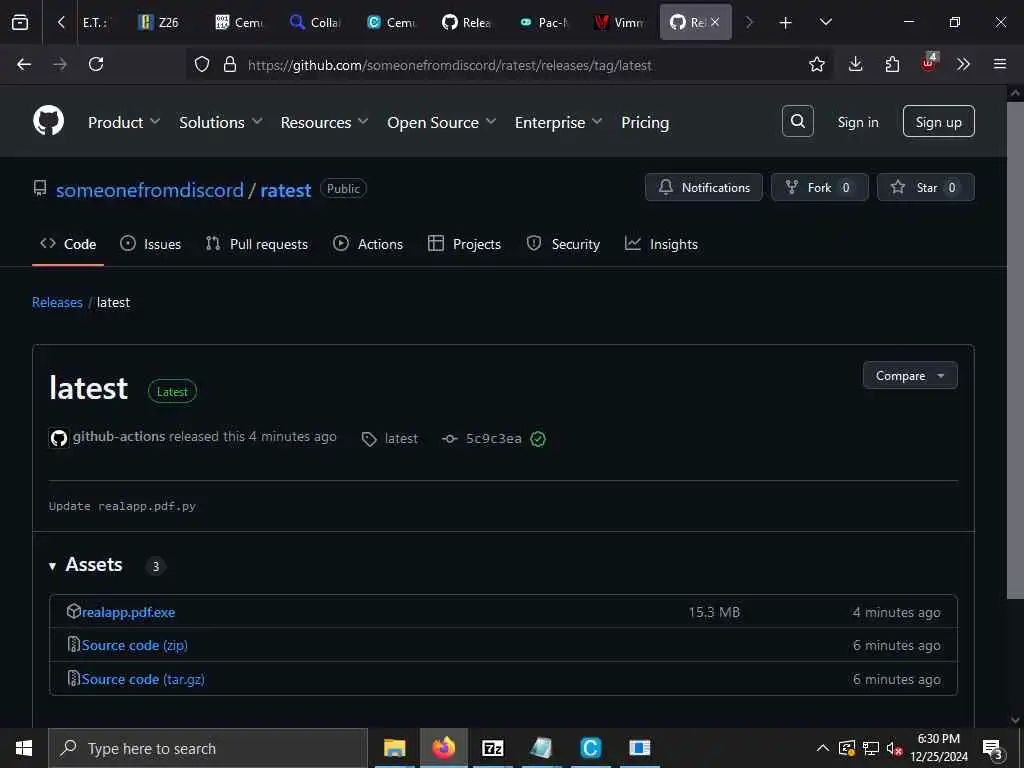Expand the Resources menu
Screen dimensions: 1024x768
pyautogui.click(x=324, y=122)
